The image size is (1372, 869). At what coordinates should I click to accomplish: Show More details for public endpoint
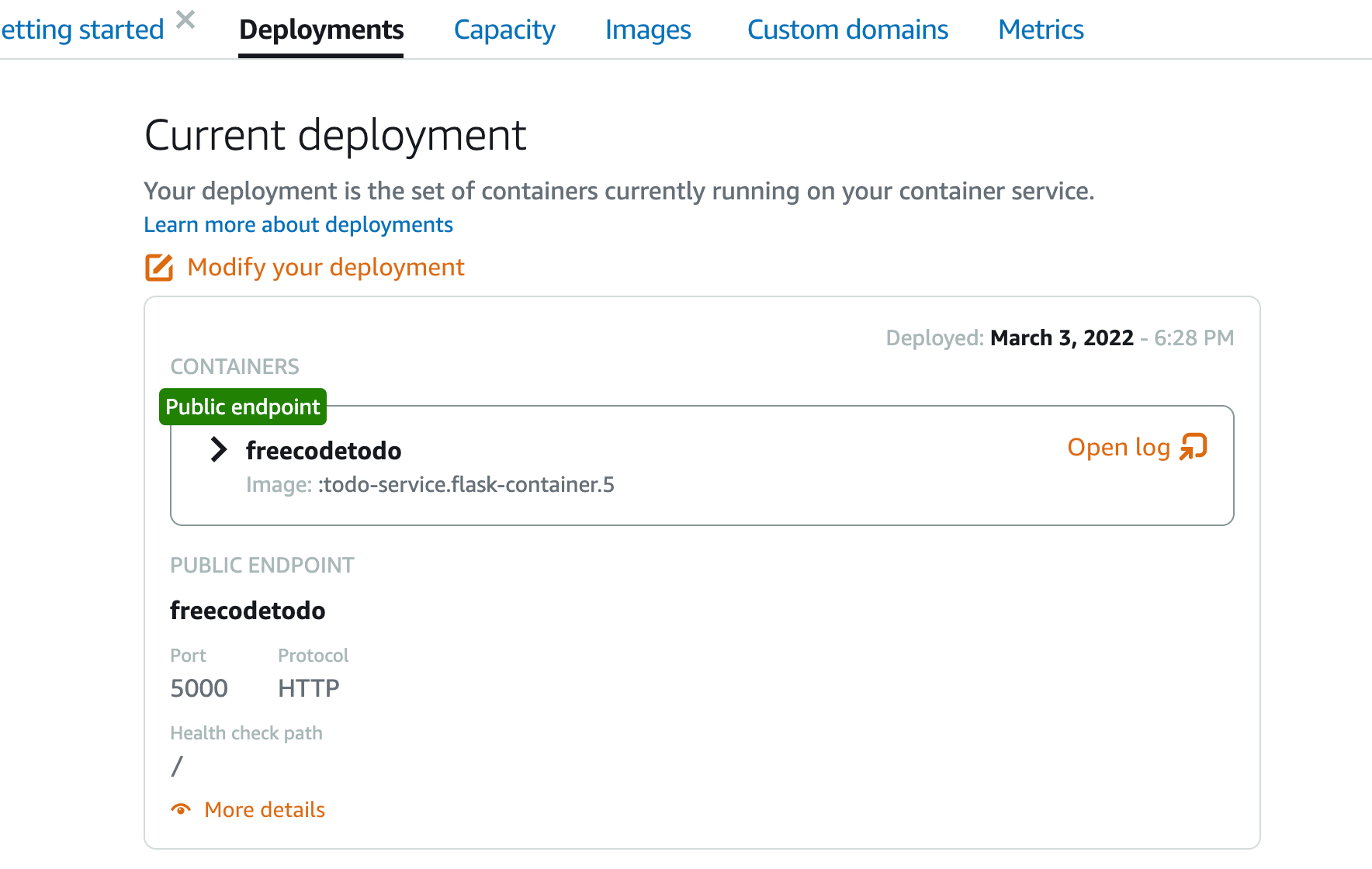(265, 810)
